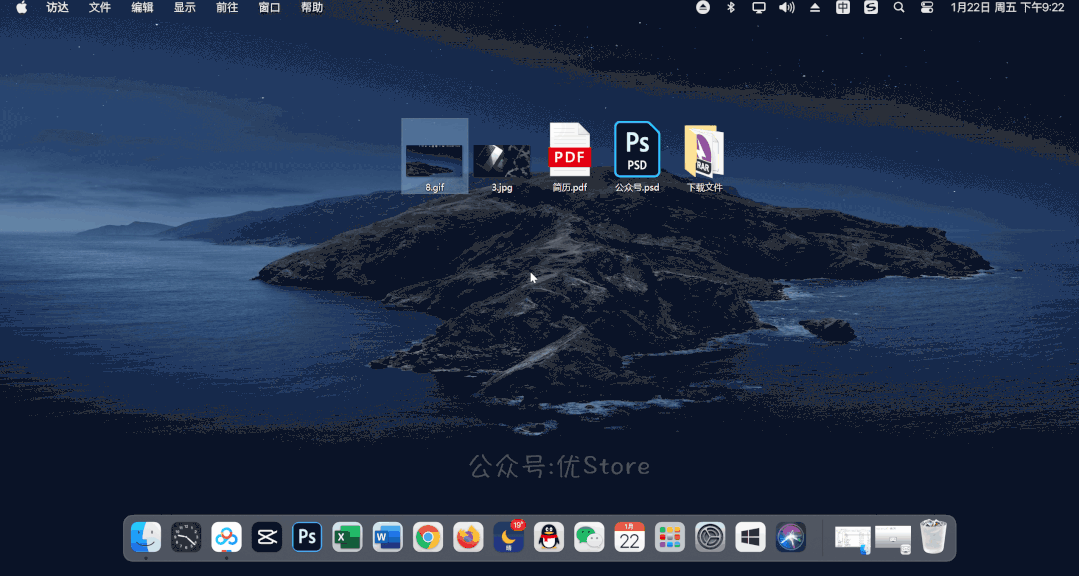Screen dimensions: 1079x576
Task: Open the Trash in the Dock
Action: 933,537
